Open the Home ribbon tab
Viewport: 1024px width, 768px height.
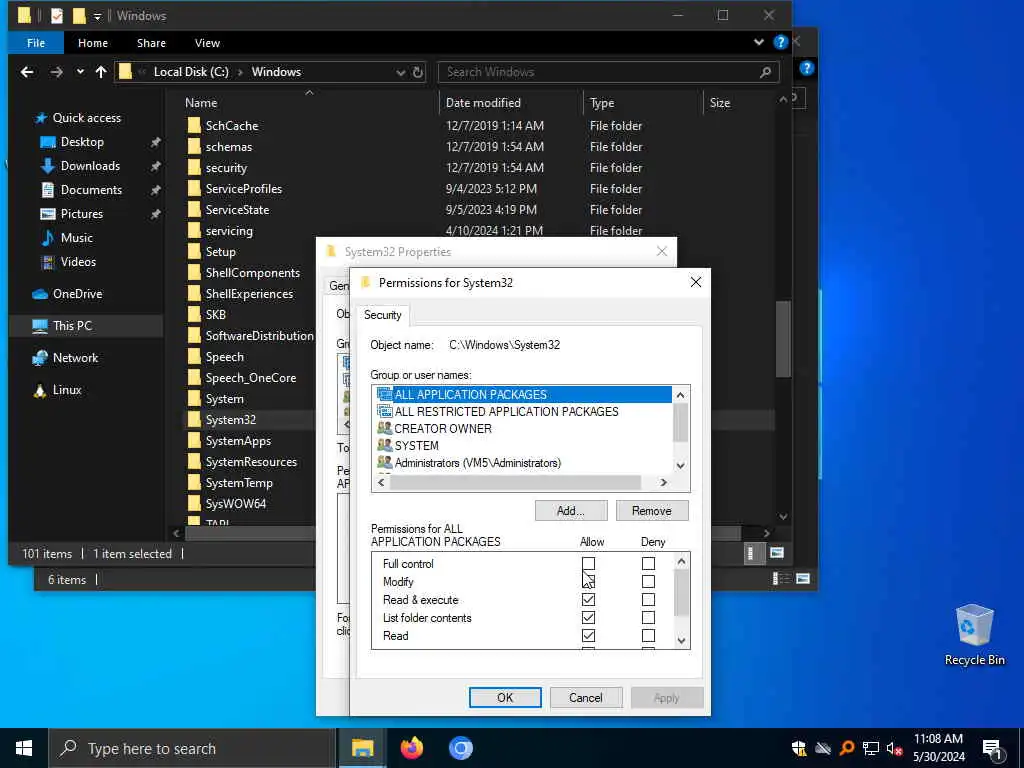[x=93, y=43]
